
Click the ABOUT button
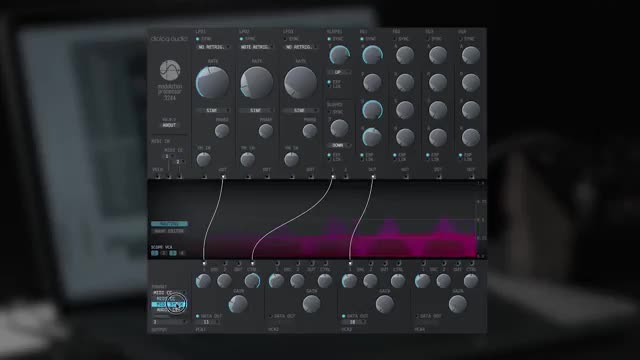169,125
